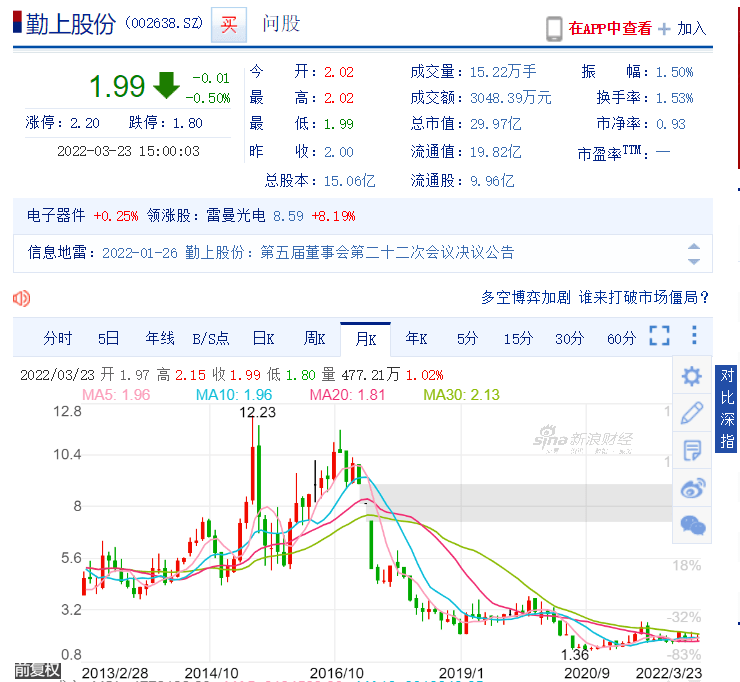Switch to the 日K chart tab
The image size is (740, 682).
264,338
